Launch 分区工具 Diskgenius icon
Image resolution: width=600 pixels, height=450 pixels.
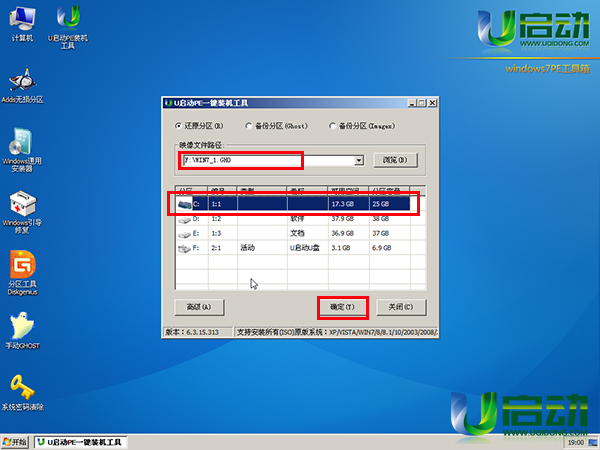[x=23, y=273]
